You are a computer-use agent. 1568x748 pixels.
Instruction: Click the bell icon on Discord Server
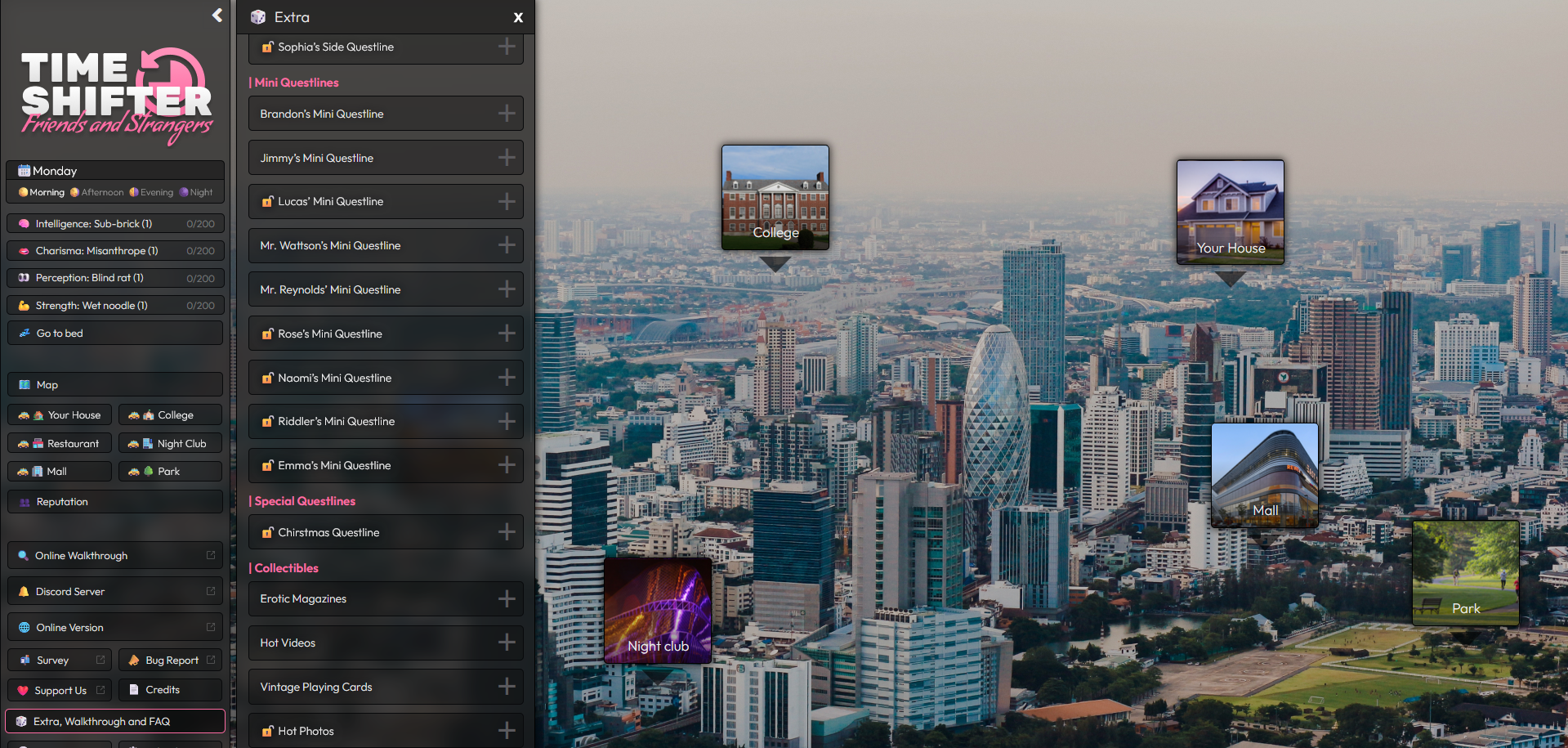(x=24, y=591)
